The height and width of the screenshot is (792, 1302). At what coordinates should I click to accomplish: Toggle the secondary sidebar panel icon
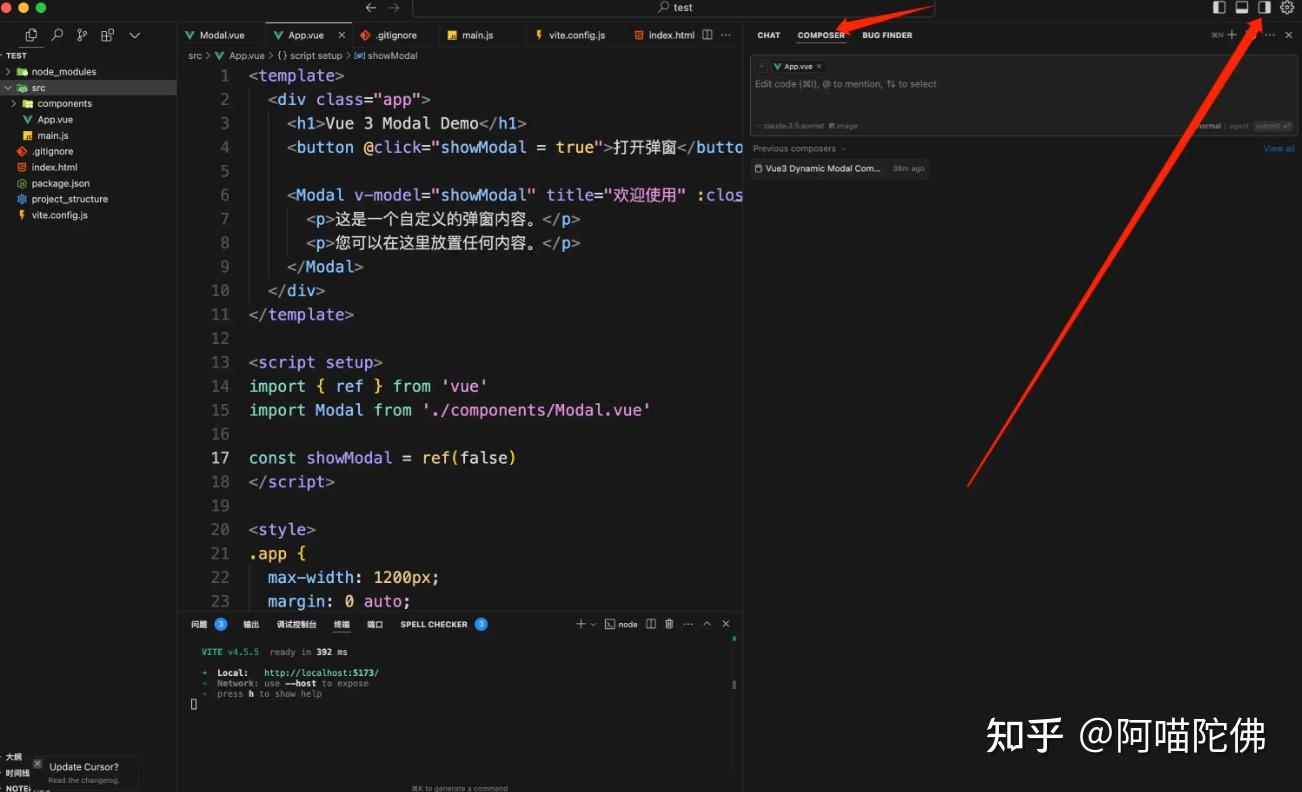coord(1262,7)
